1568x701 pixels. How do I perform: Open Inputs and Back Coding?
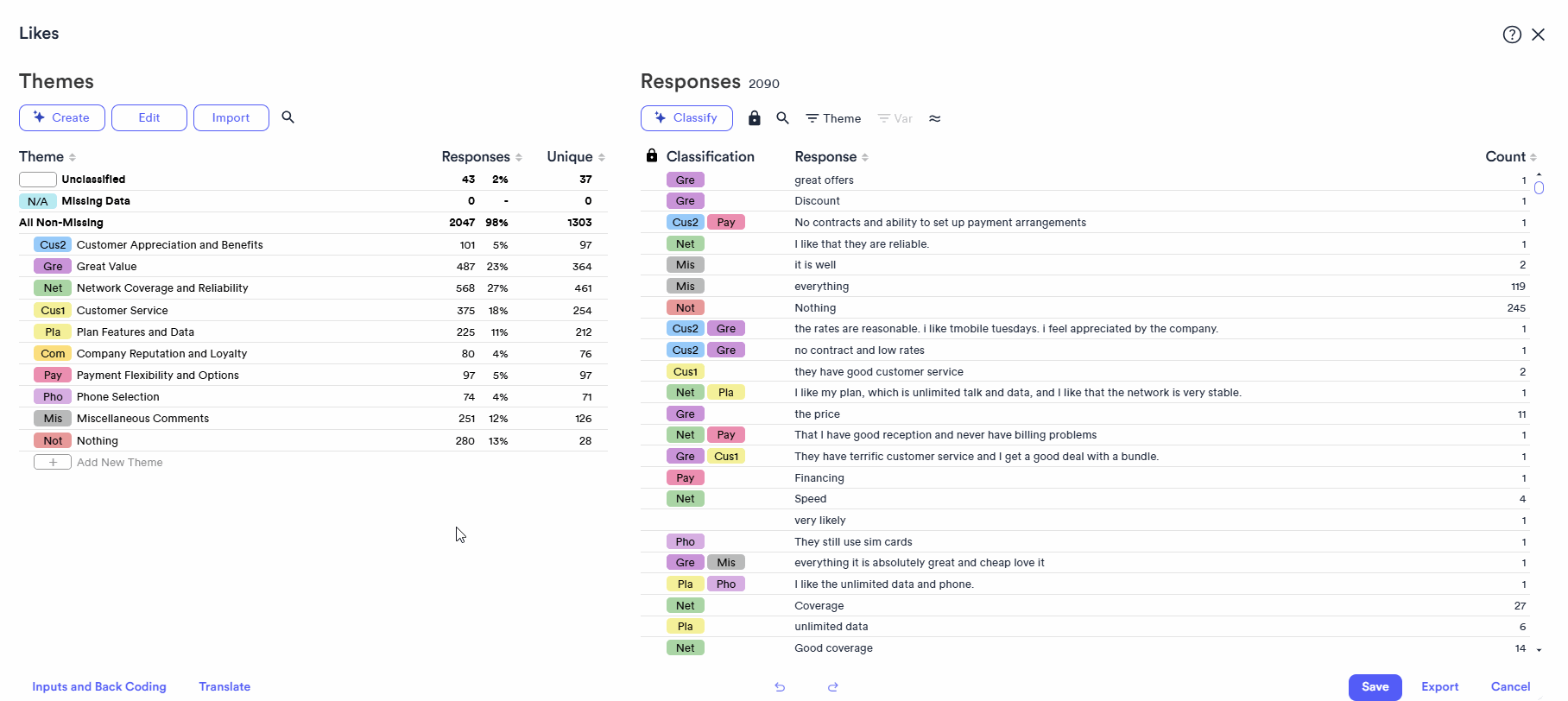click(99, 687)
